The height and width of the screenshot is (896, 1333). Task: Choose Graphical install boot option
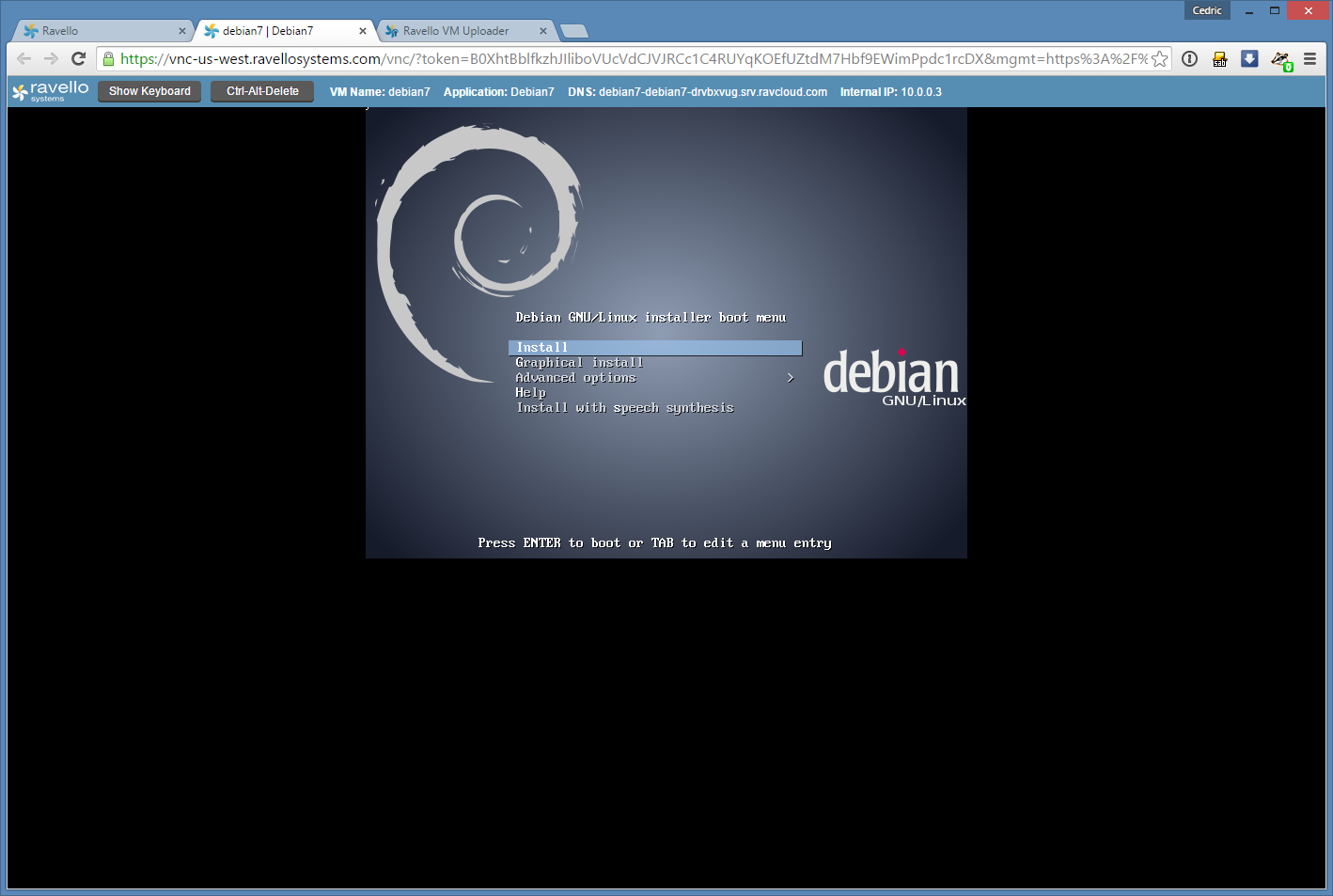579,363
